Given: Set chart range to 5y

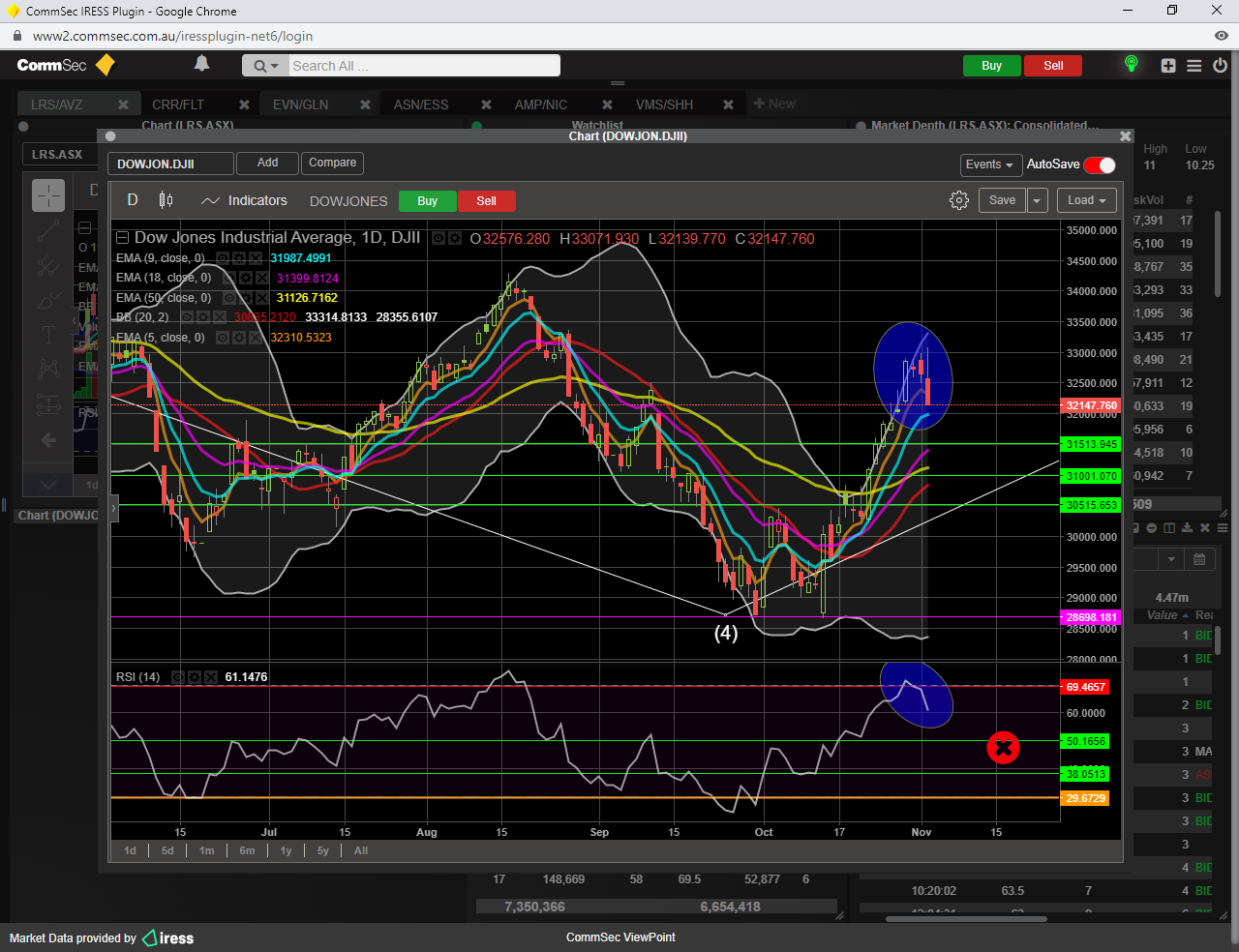Looking at the screenshot, I should (x=322, y=850).
